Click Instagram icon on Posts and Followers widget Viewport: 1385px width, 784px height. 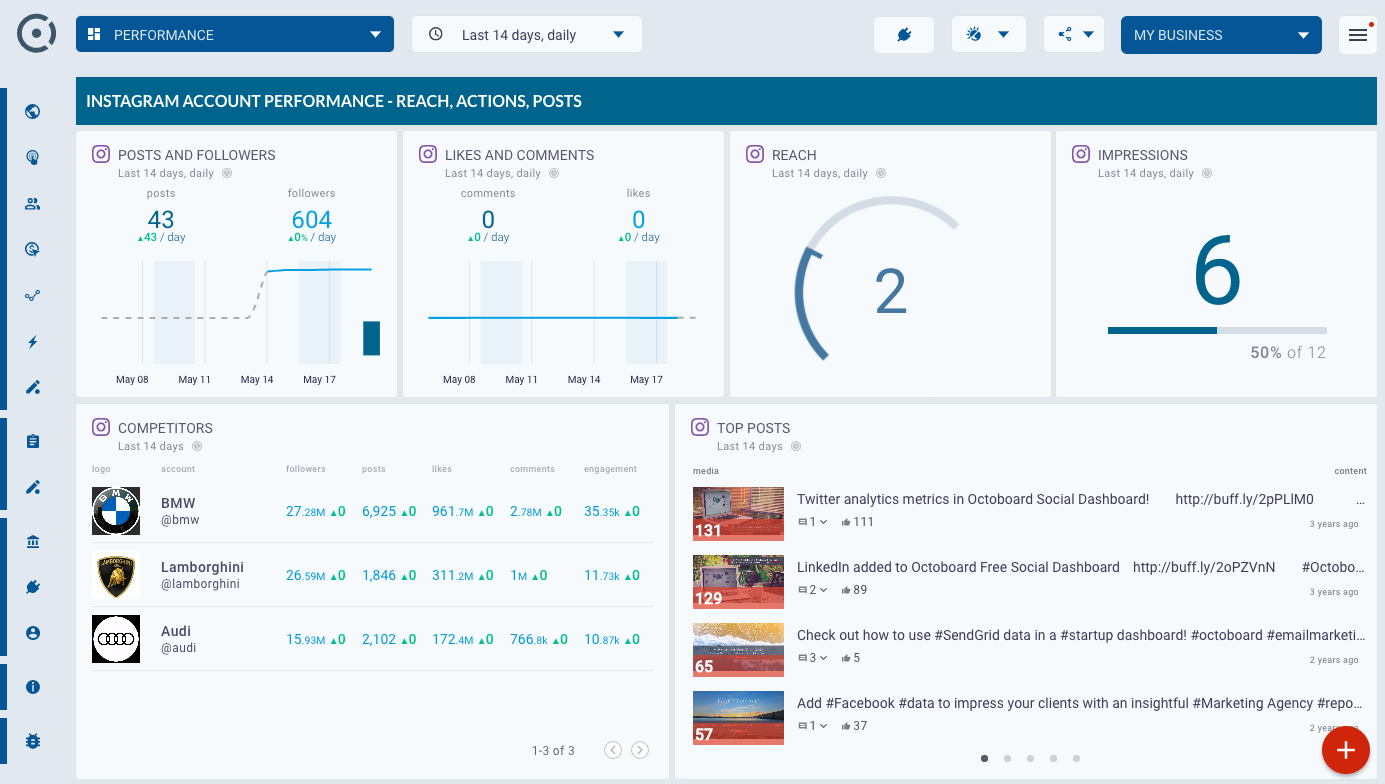(x=101, y=154)
